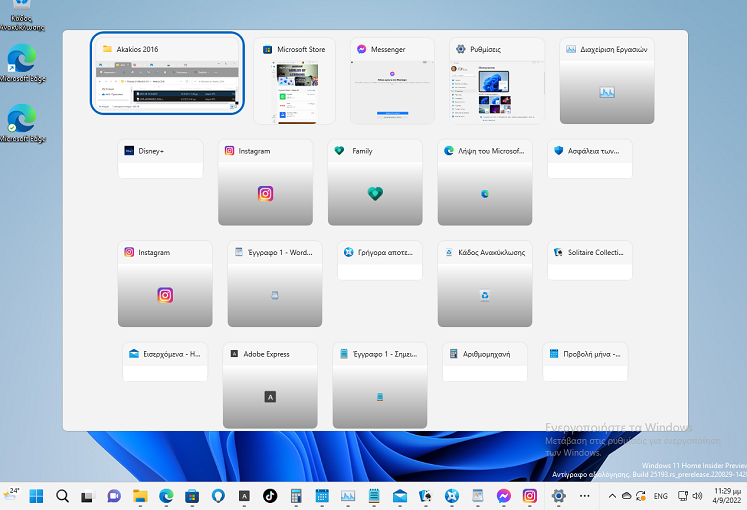The image size is (747, 510).
Task: Click the WordPad document icon on taskbar
Action: [x=478, y=496]
